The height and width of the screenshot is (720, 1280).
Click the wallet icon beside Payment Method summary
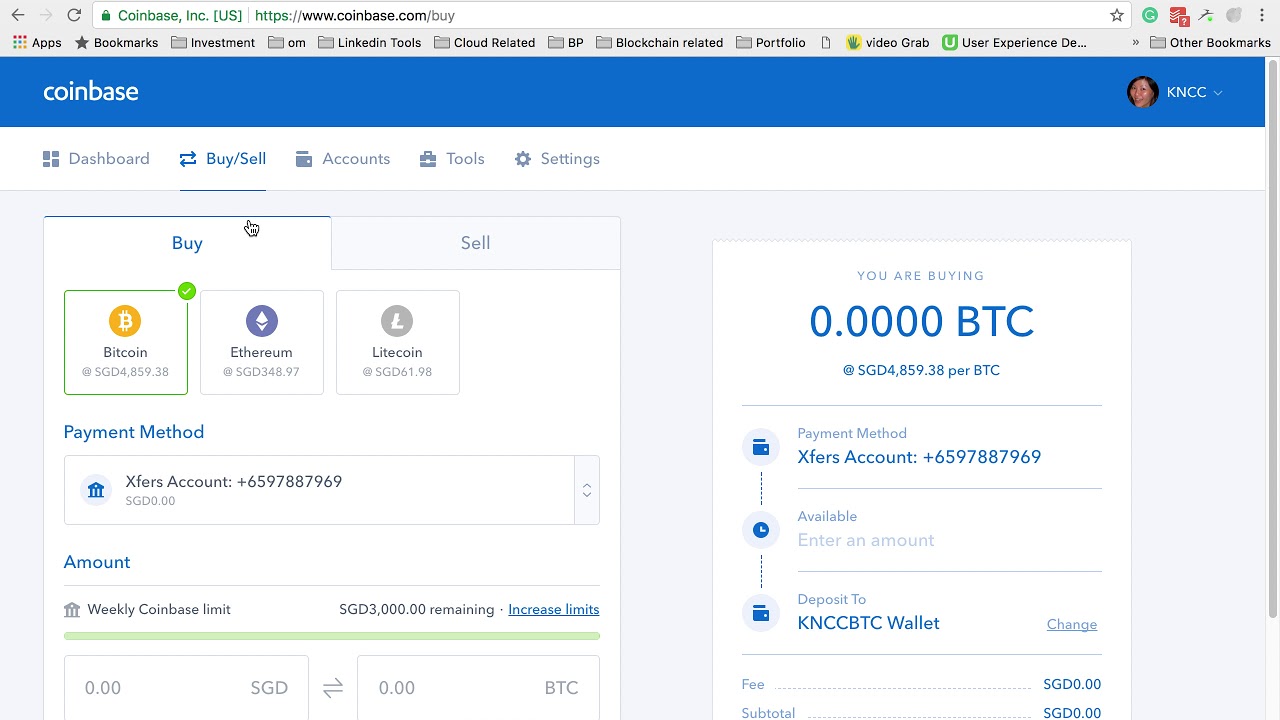coord(761,447)
